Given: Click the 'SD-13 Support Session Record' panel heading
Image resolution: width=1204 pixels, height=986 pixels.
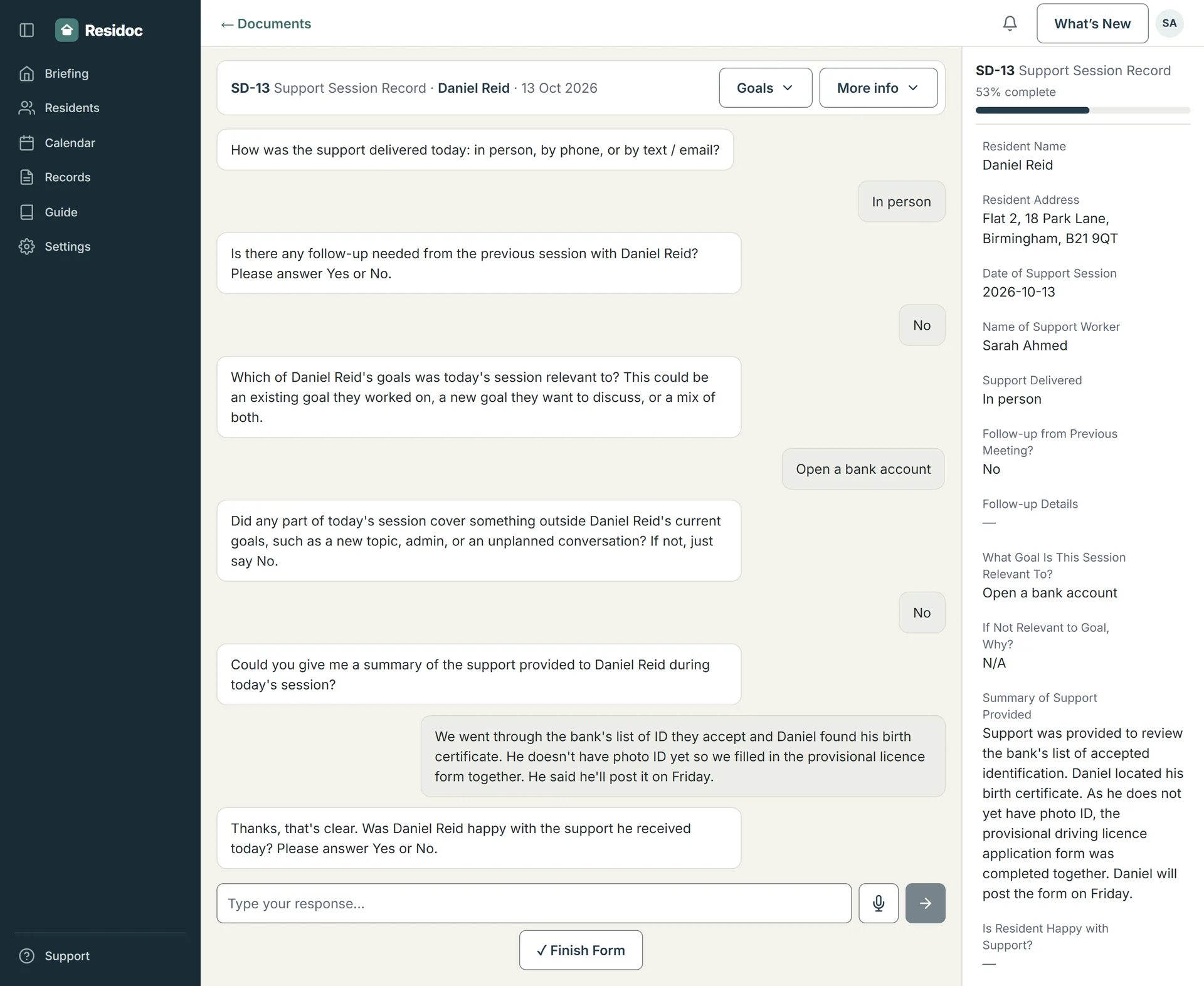Looking at the screenshot, I should click(x=1074, y=71).
